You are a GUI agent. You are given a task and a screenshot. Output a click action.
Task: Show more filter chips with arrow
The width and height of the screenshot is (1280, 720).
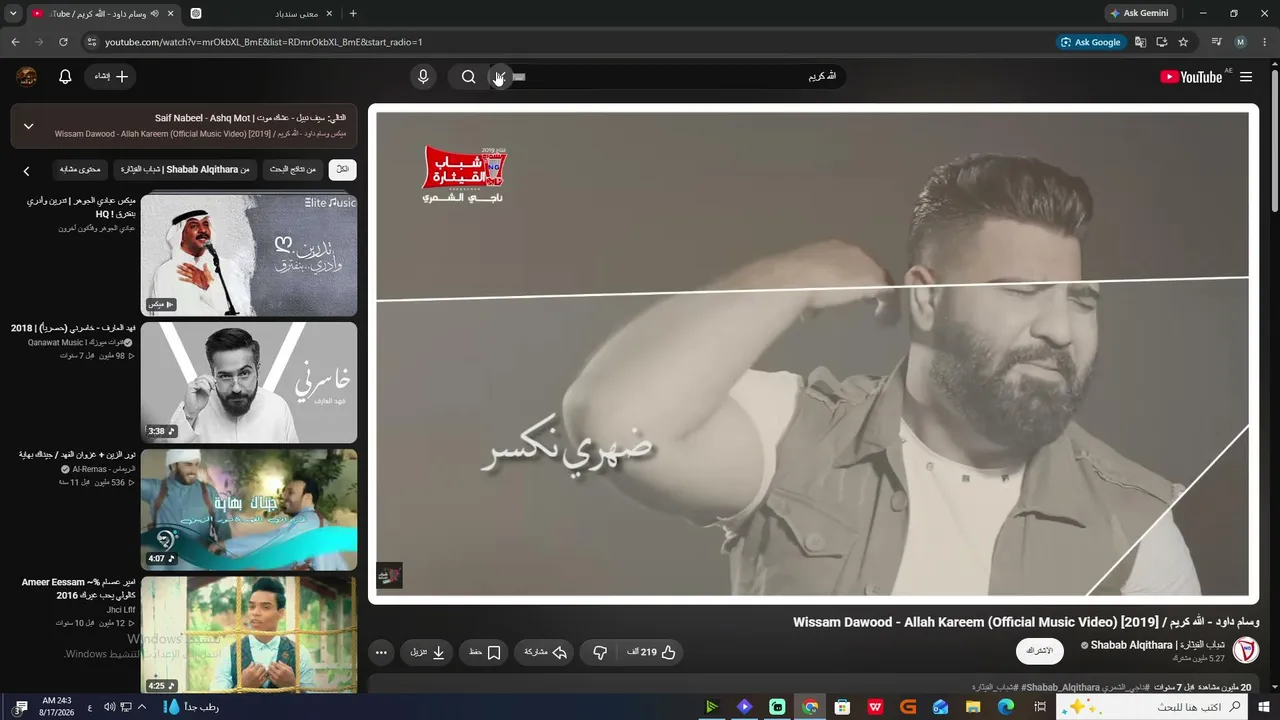[x=26, y=171]
